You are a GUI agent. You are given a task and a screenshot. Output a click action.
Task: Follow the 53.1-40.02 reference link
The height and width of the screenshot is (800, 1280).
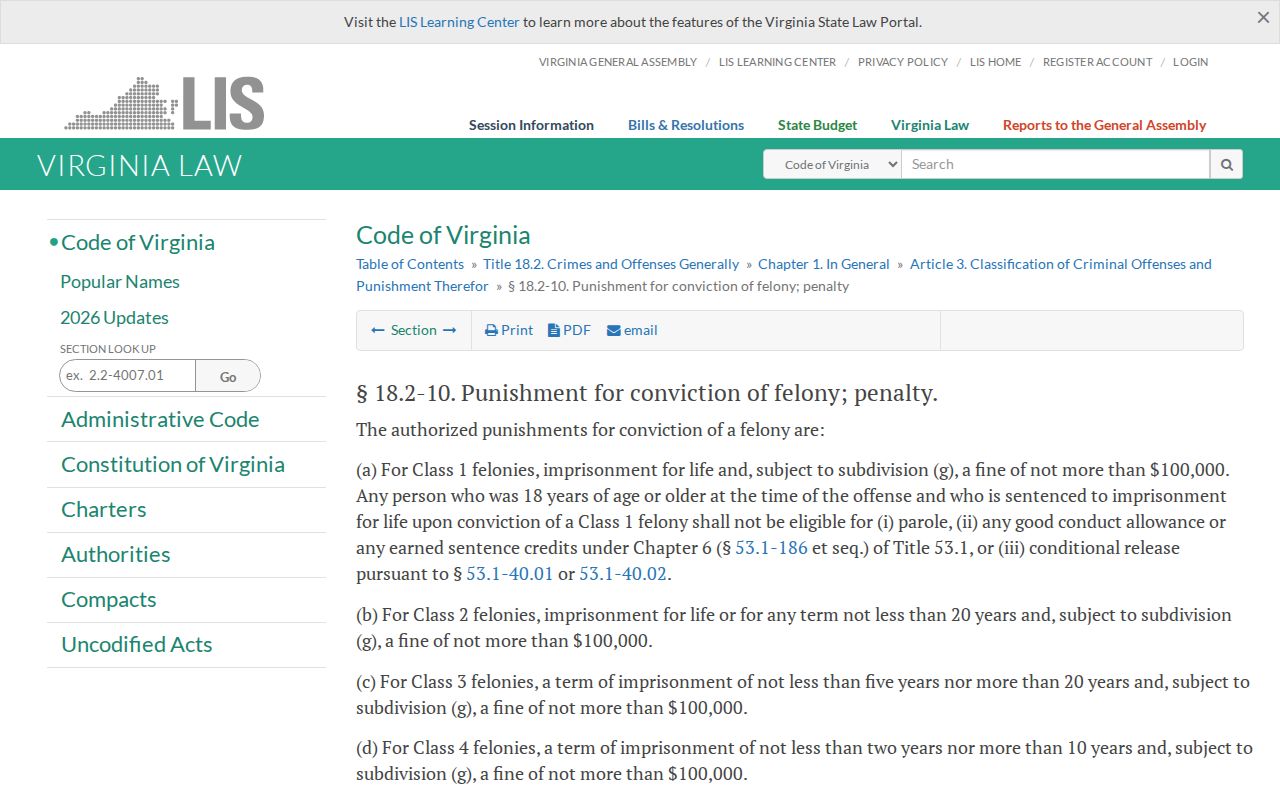coord(623,574)
